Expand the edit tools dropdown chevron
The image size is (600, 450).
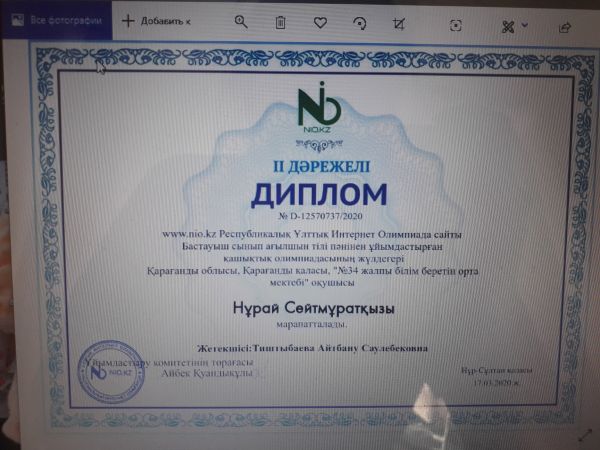coord(526,23)
